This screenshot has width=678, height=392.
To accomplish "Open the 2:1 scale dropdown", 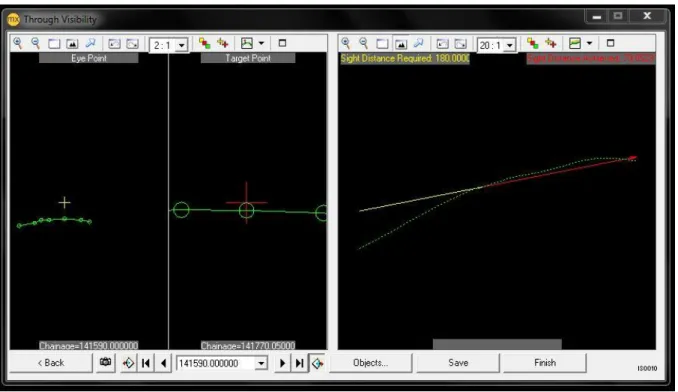I will [x=182, y=45].
